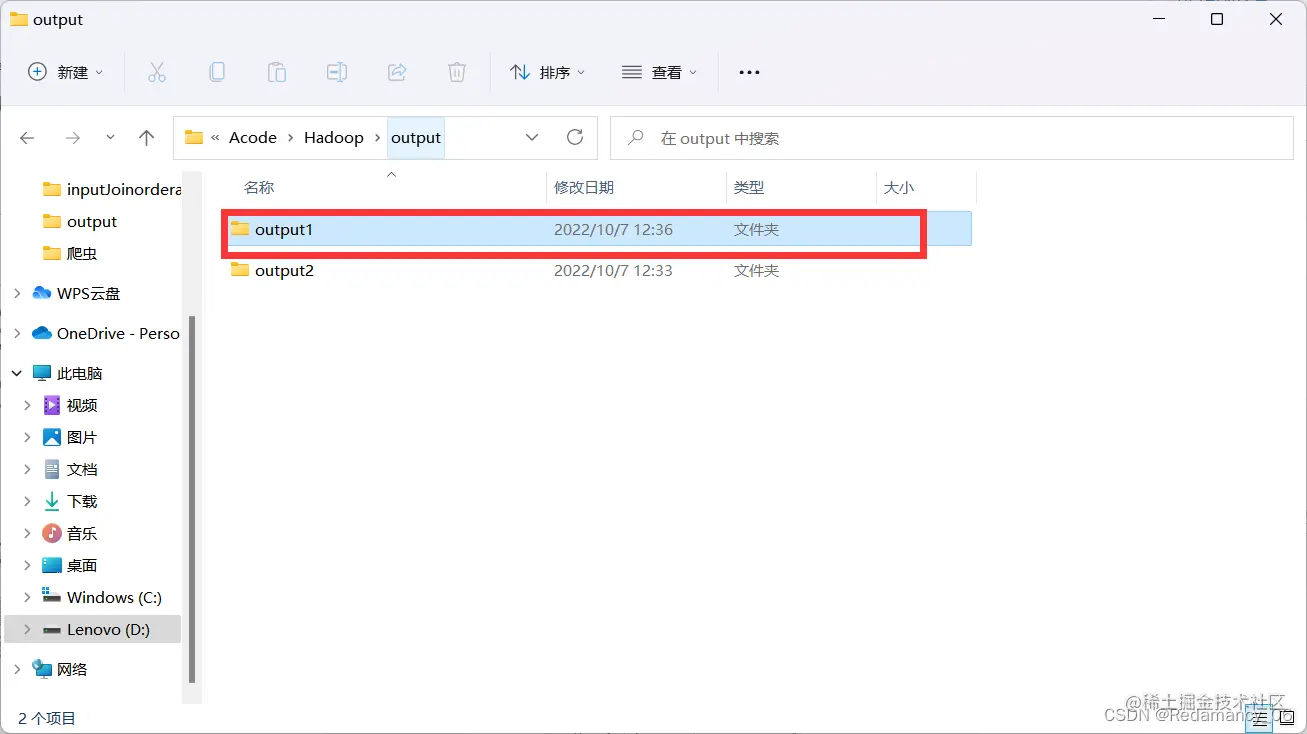Expand the OneDrive tree node
Screen dimensions: 1307x734
pos(17,333)
